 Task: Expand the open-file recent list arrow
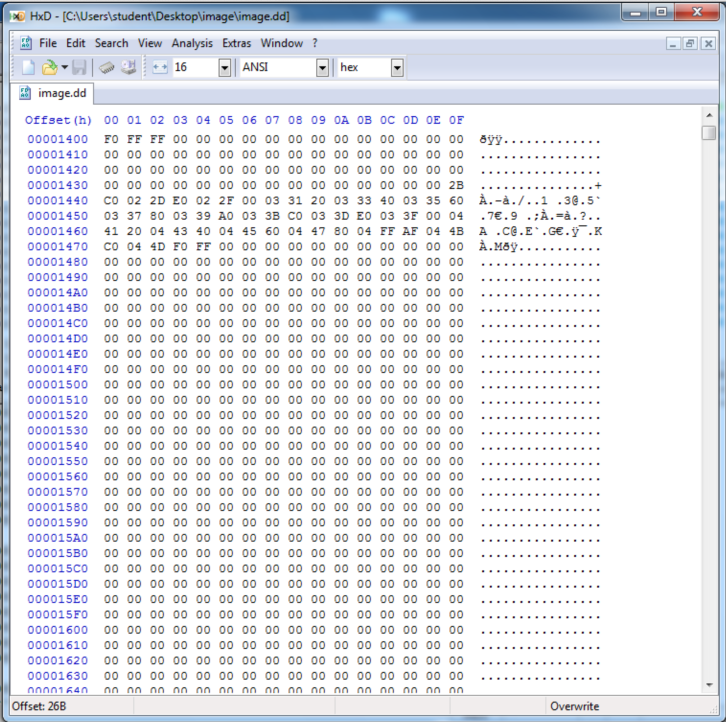click(64, 68)
